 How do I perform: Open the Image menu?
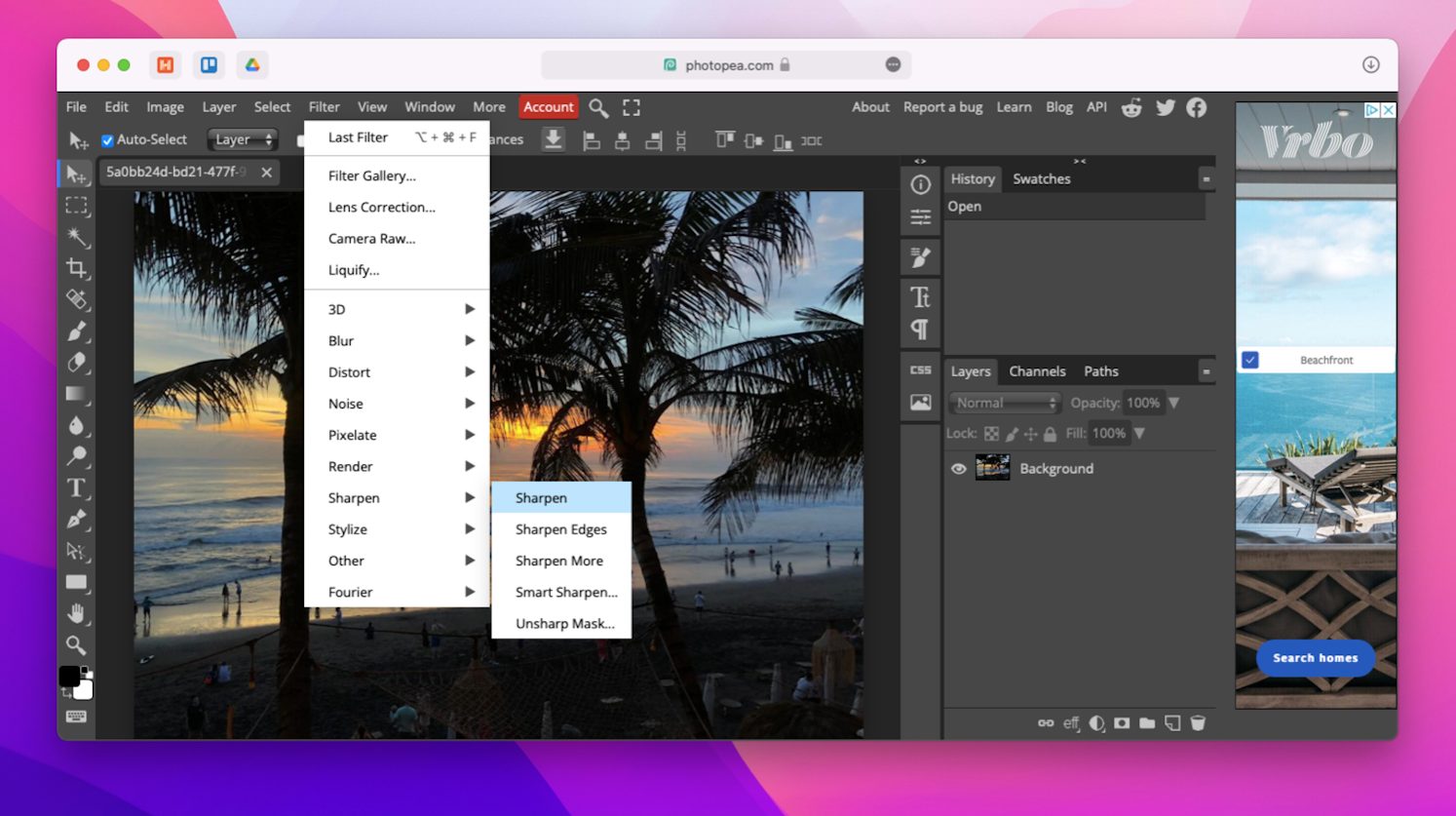[165, 106]
